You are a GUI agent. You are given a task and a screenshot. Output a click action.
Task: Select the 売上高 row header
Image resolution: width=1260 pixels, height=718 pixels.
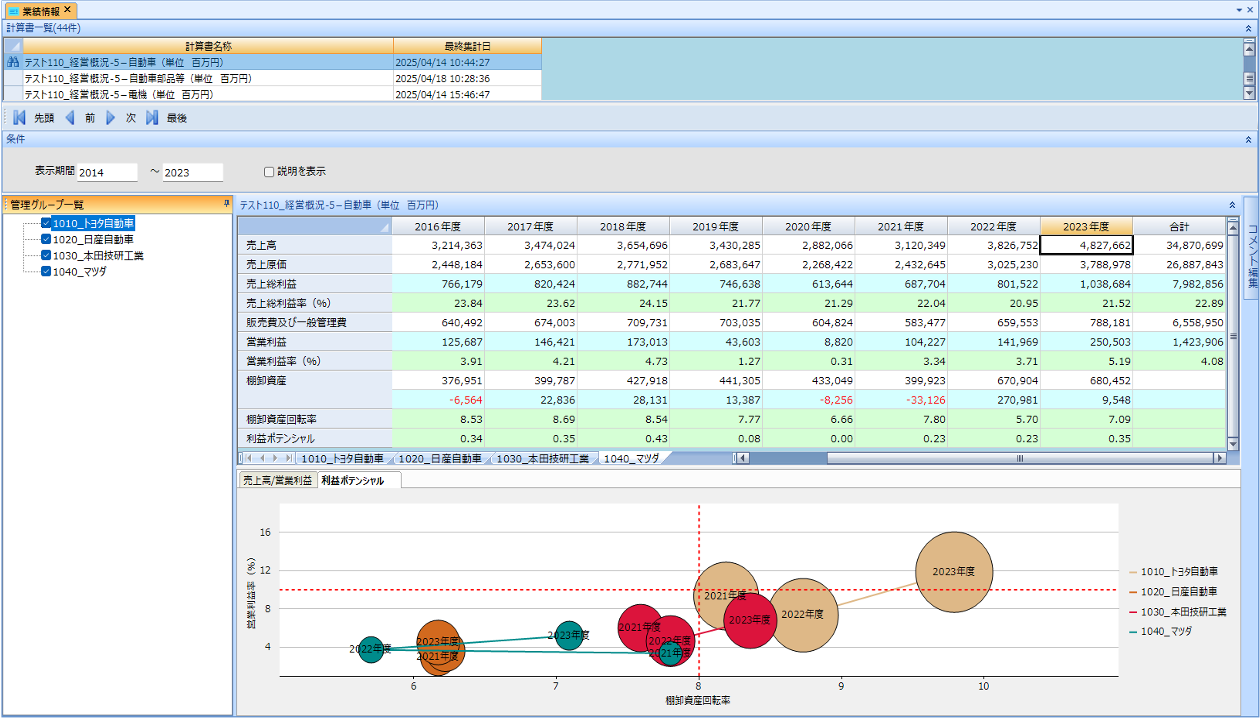[315, 245]
